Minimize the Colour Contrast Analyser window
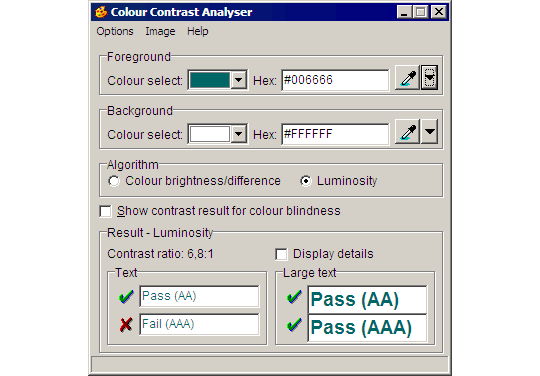 point(404,12)
